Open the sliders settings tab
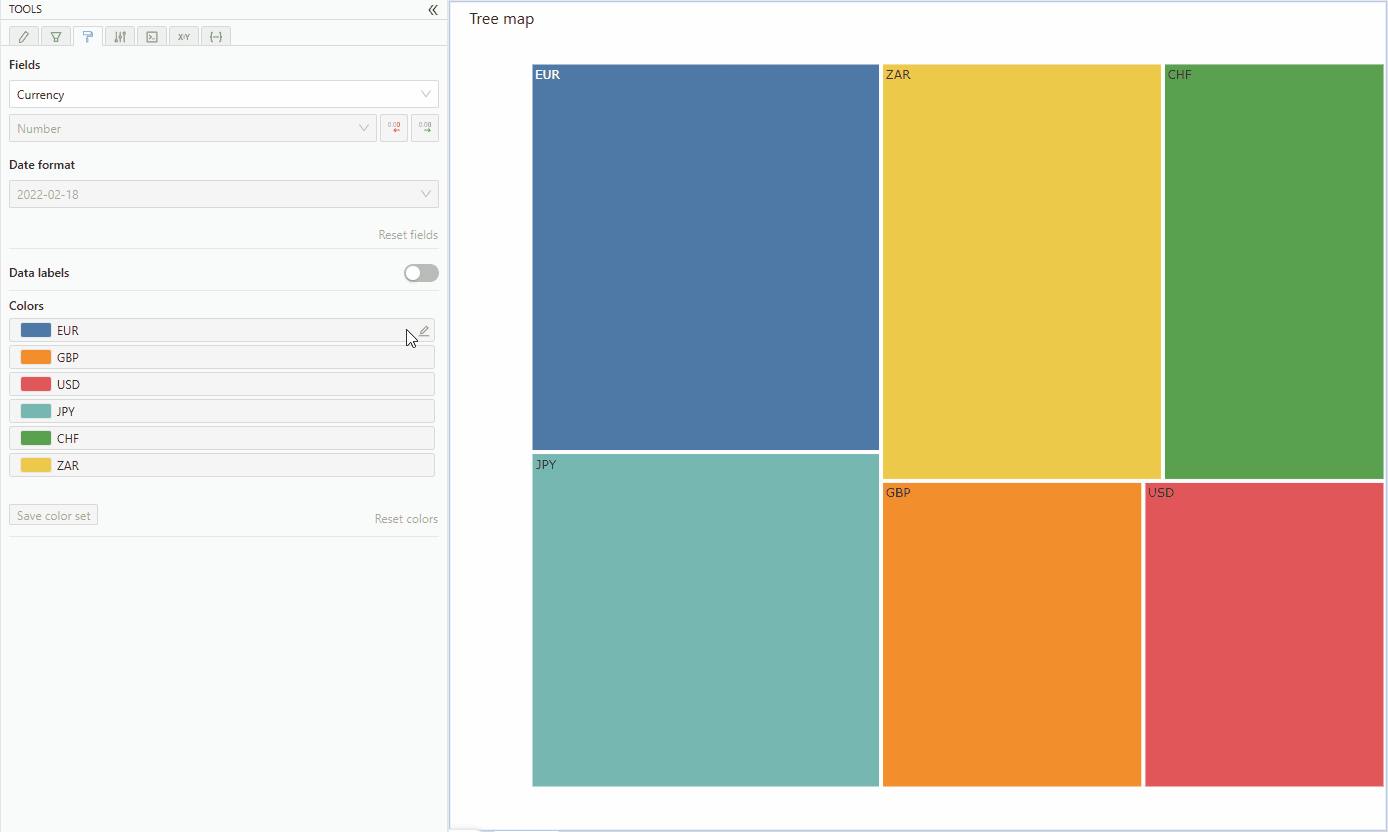Screen dimensions: 1388x832 point(120,37)
